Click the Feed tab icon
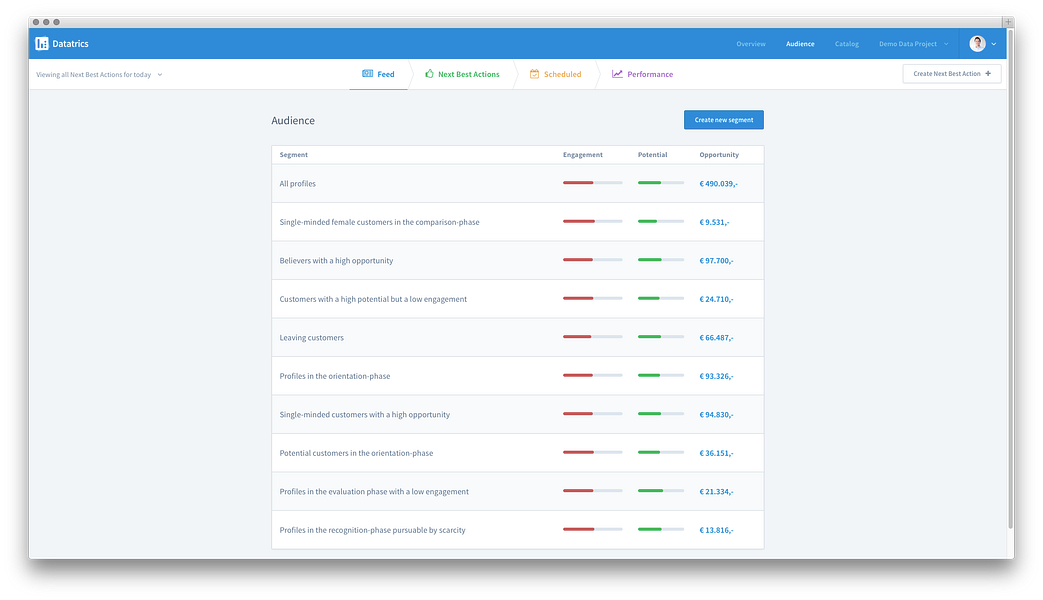This screenshot has height=600, width=1043. [367, 74]
